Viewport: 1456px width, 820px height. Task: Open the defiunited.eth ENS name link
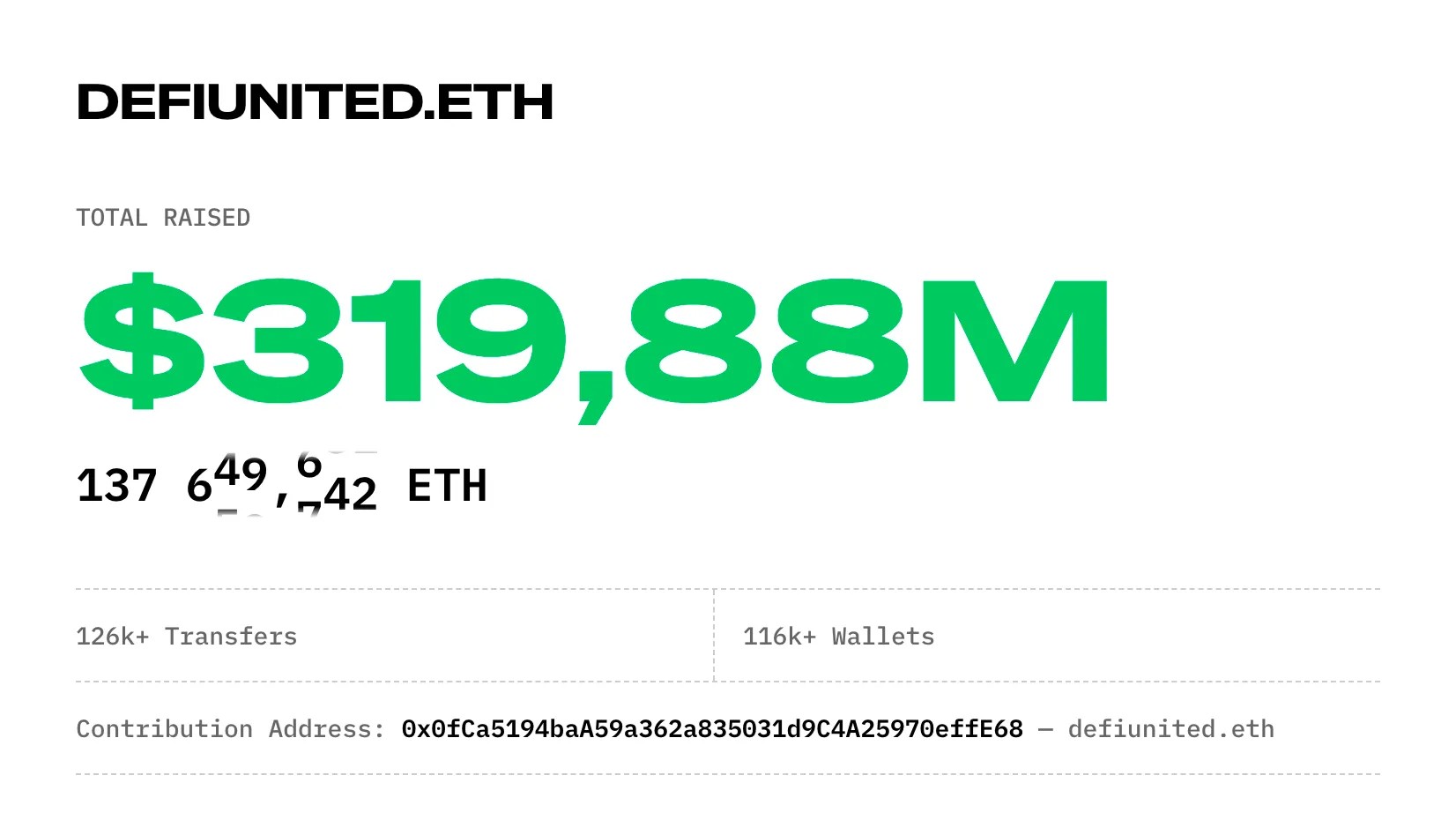pos(1170,729)
